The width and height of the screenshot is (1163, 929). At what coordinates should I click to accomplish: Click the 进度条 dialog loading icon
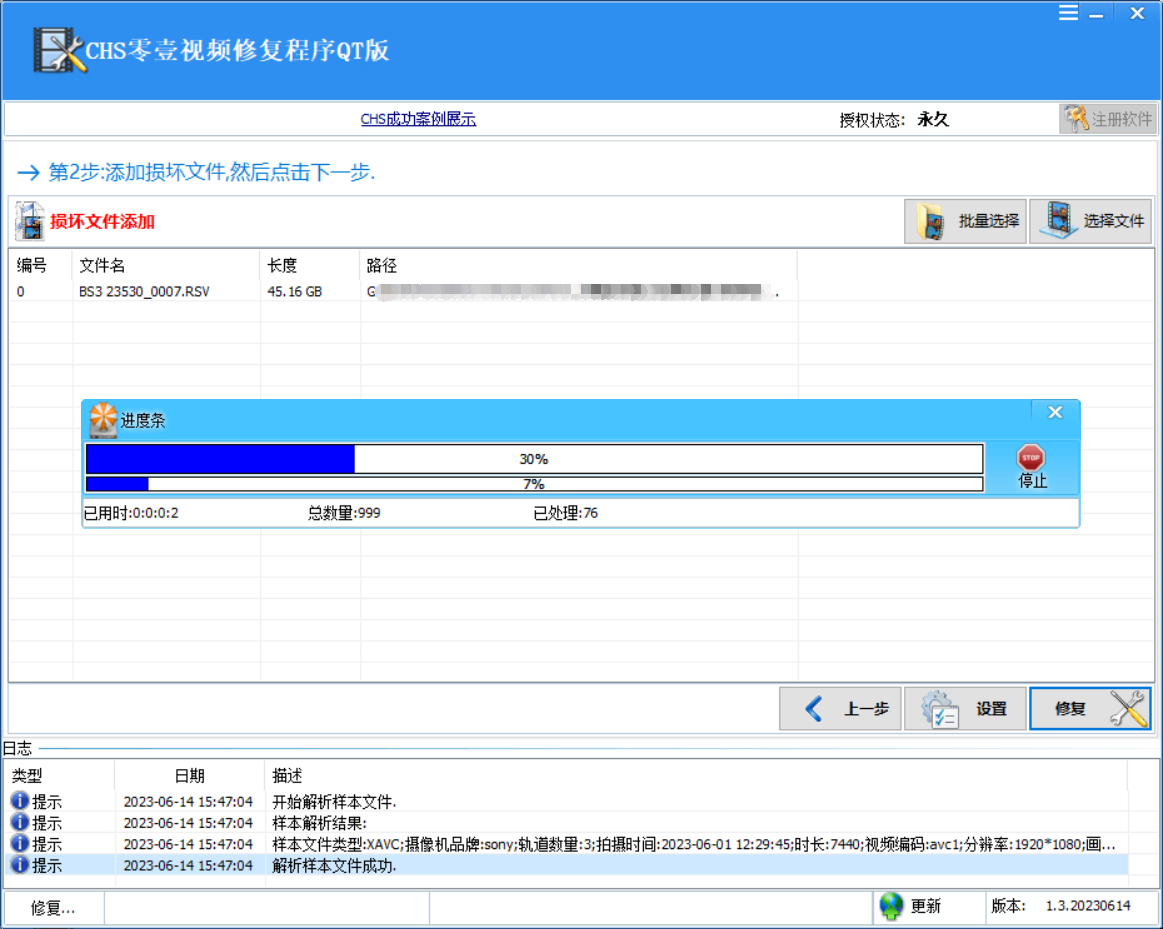click(103, 420)
